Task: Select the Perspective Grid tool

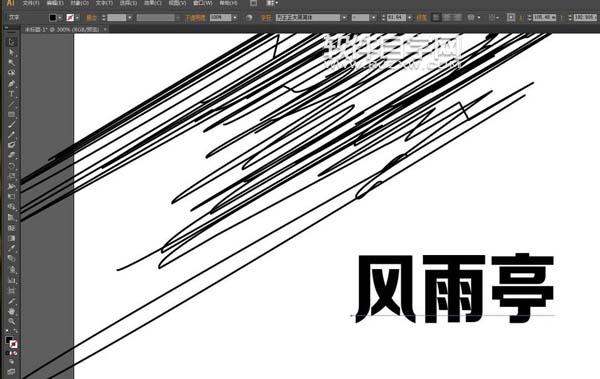Action: click(x=12, y=218)
